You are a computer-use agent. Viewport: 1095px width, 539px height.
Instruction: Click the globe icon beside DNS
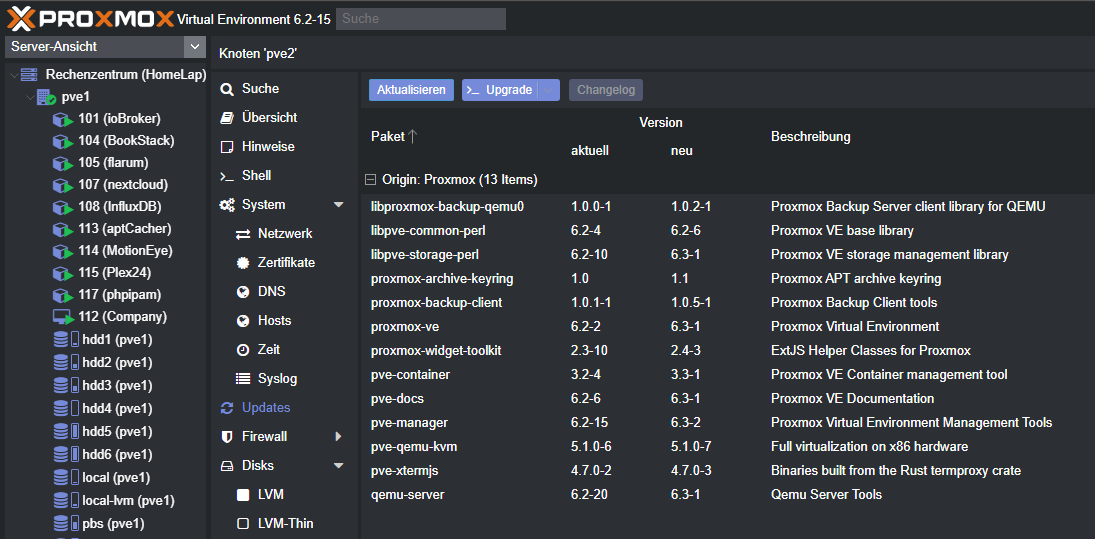[x=243, y=292]
